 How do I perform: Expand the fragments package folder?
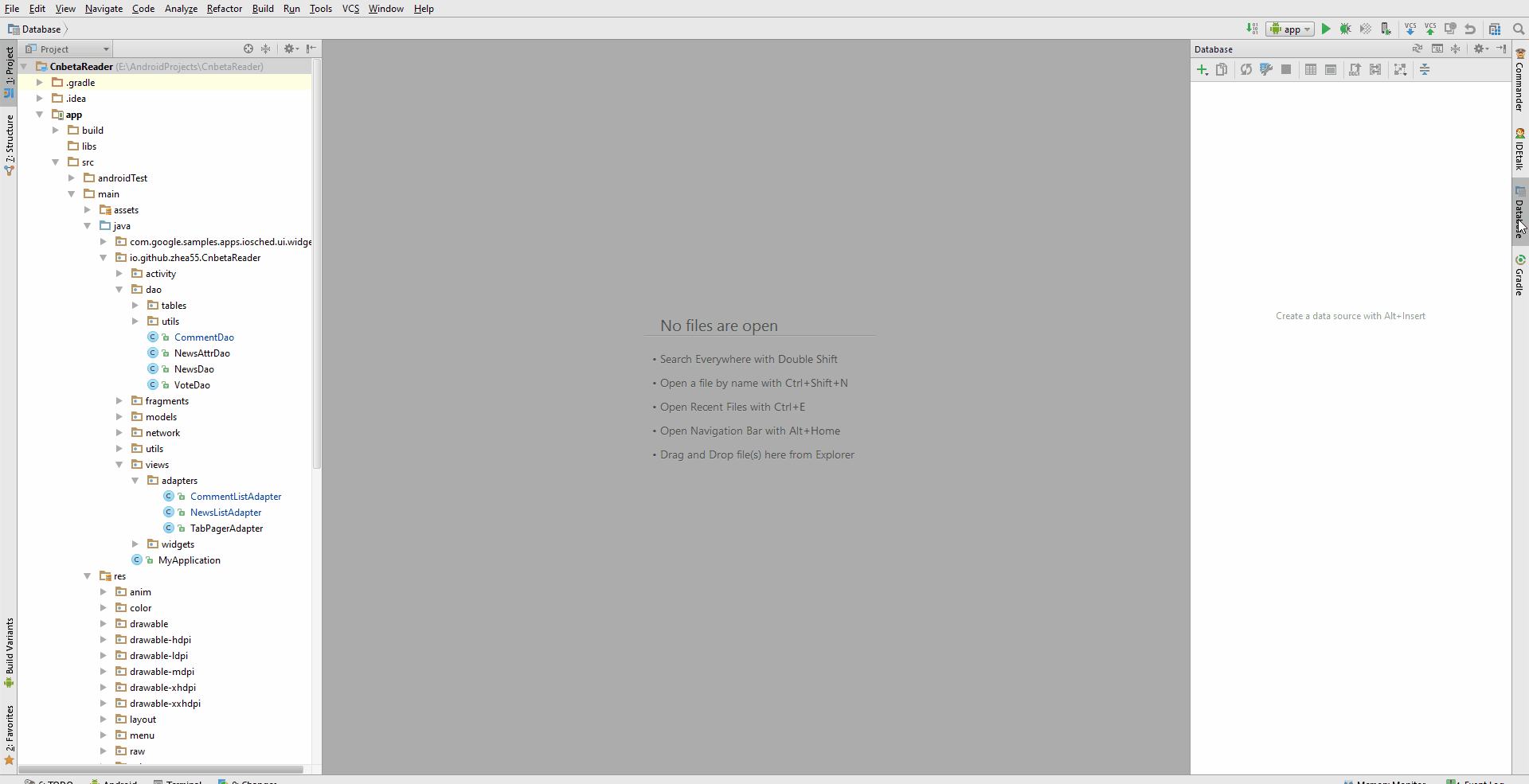[119, 401]
